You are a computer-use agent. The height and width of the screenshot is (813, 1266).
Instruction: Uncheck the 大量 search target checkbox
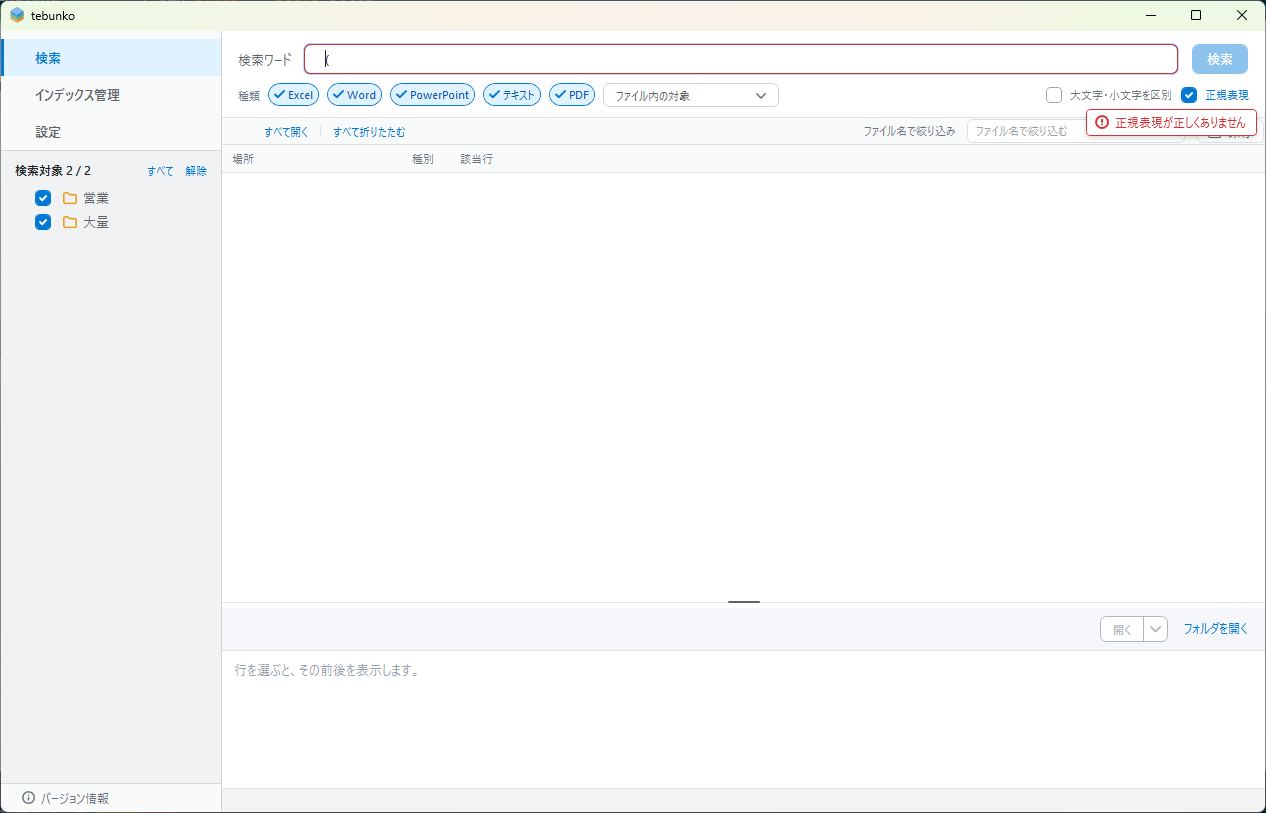click(43, 222)
